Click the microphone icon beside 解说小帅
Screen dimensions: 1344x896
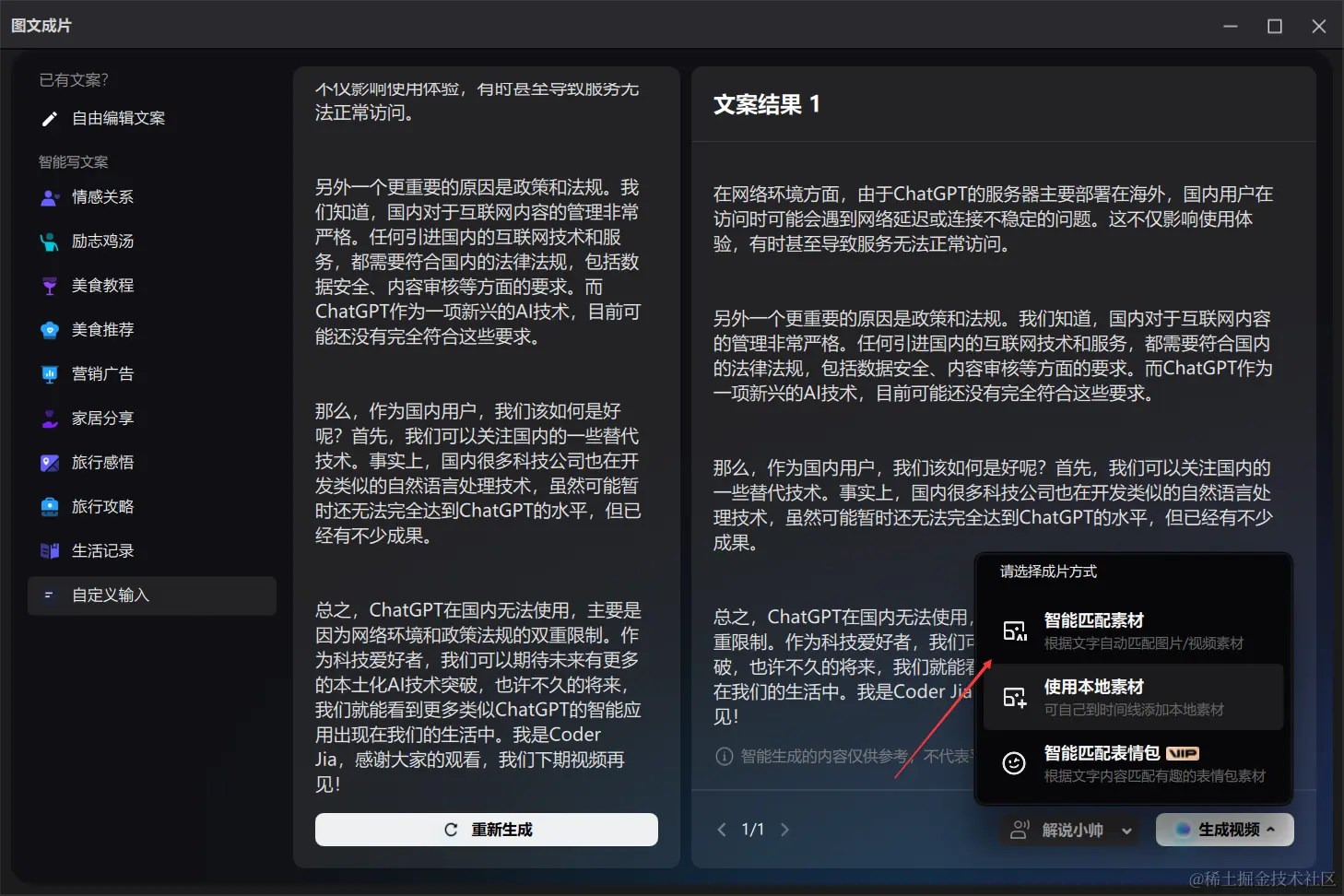(x=1020, y=829)
